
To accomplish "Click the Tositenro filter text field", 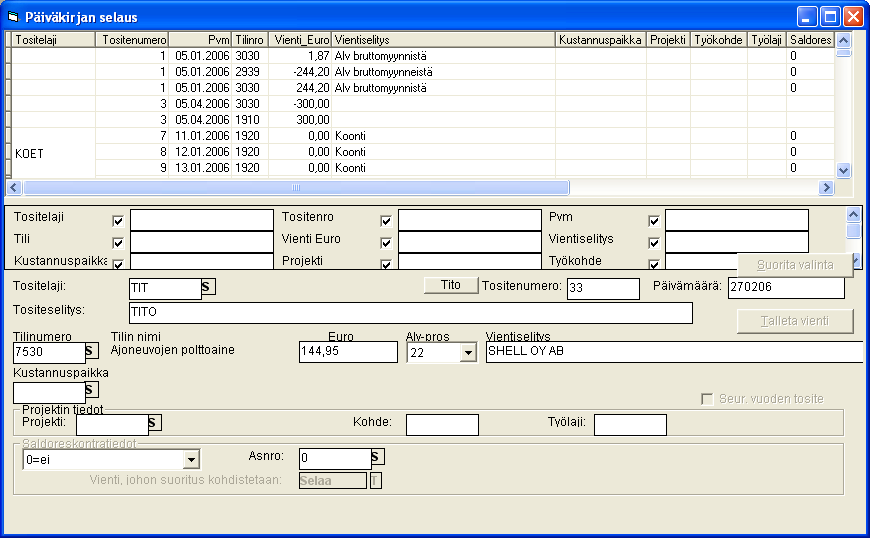I will [x=470, y=220].
